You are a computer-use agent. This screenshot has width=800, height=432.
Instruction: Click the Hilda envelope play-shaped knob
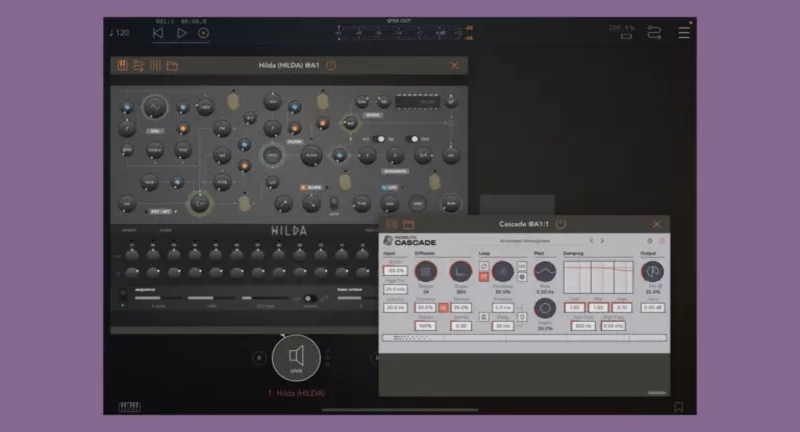[x=199, y=204]
